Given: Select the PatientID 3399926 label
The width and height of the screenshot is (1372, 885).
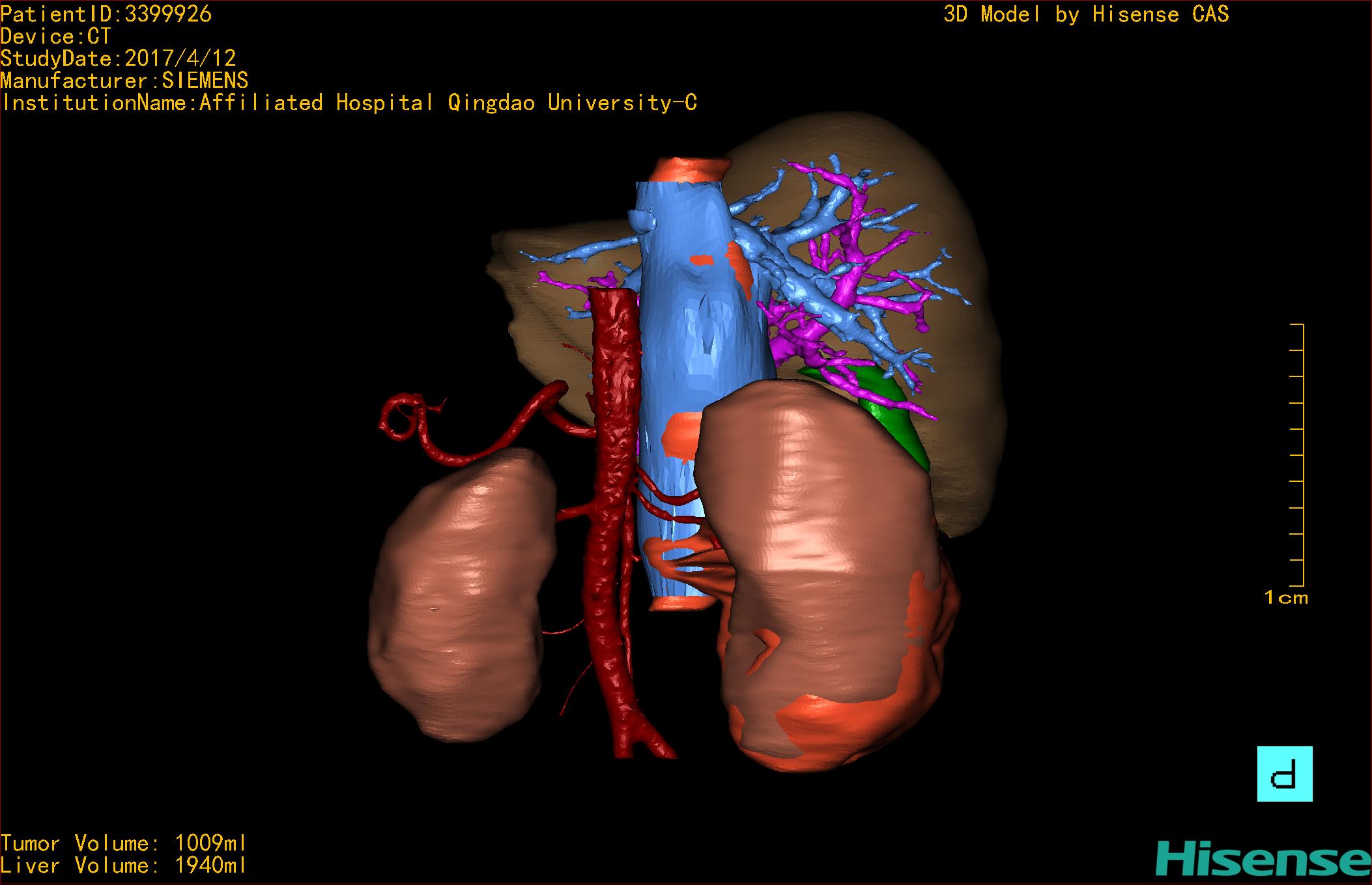Looking at the screenshot, I should click(106, 14).
